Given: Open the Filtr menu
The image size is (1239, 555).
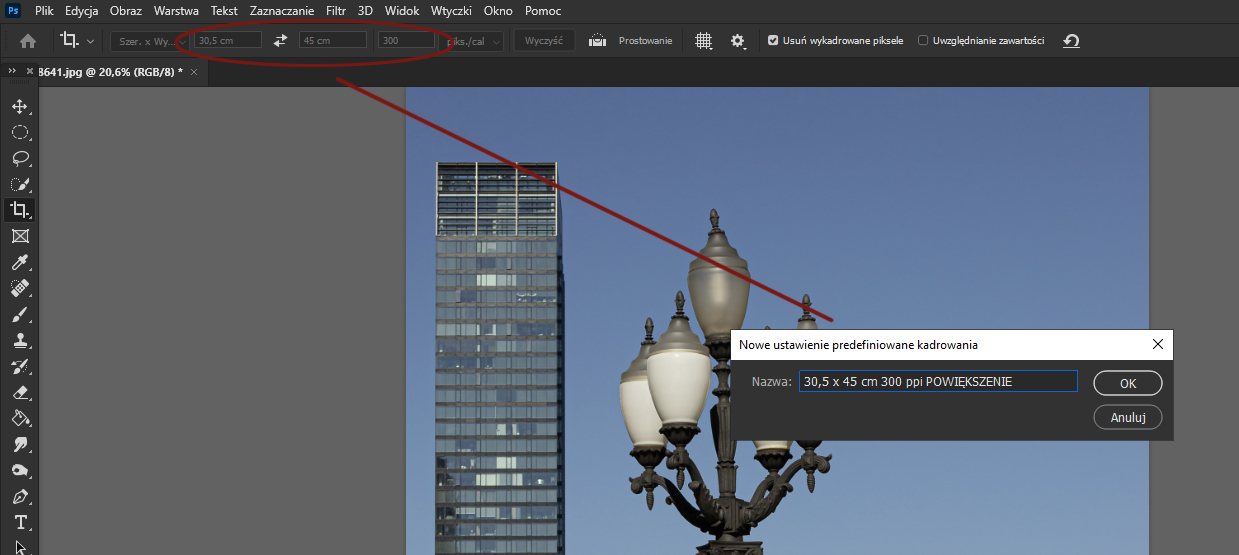Looking at the screenshot, I should coord(336,11).
